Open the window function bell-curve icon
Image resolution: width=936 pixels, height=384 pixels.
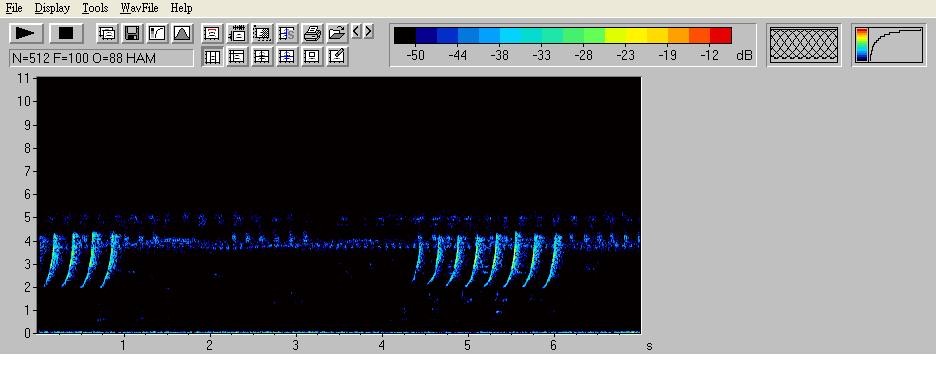[x=182, y=33]
